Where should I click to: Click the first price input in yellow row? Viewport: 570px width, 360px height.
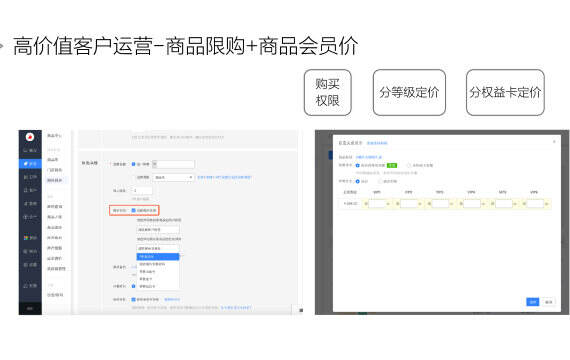(x=377, y=204)
